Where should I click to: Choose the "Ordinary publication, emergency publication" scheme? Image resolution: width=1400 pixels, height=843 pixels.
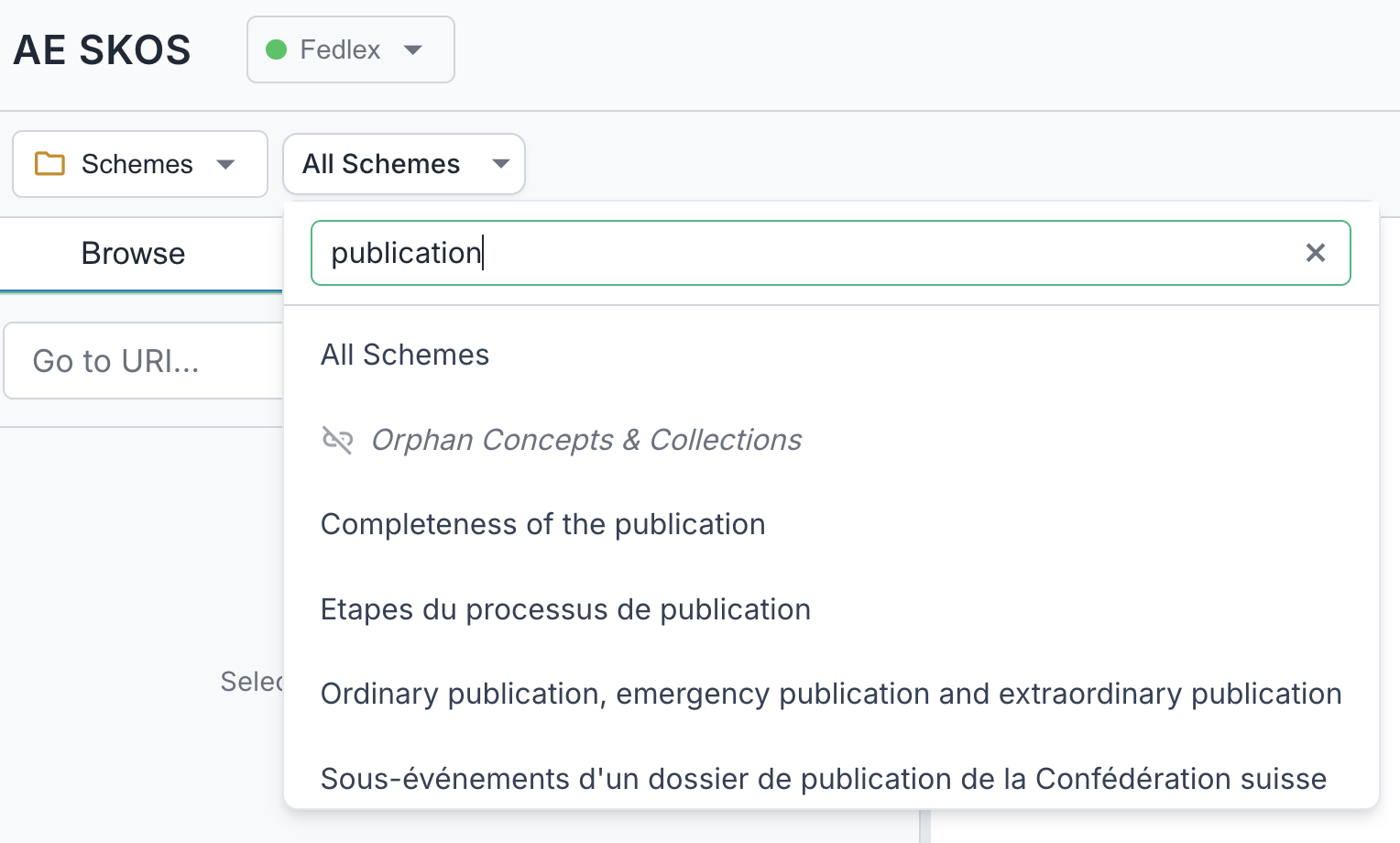coord(829,694)
